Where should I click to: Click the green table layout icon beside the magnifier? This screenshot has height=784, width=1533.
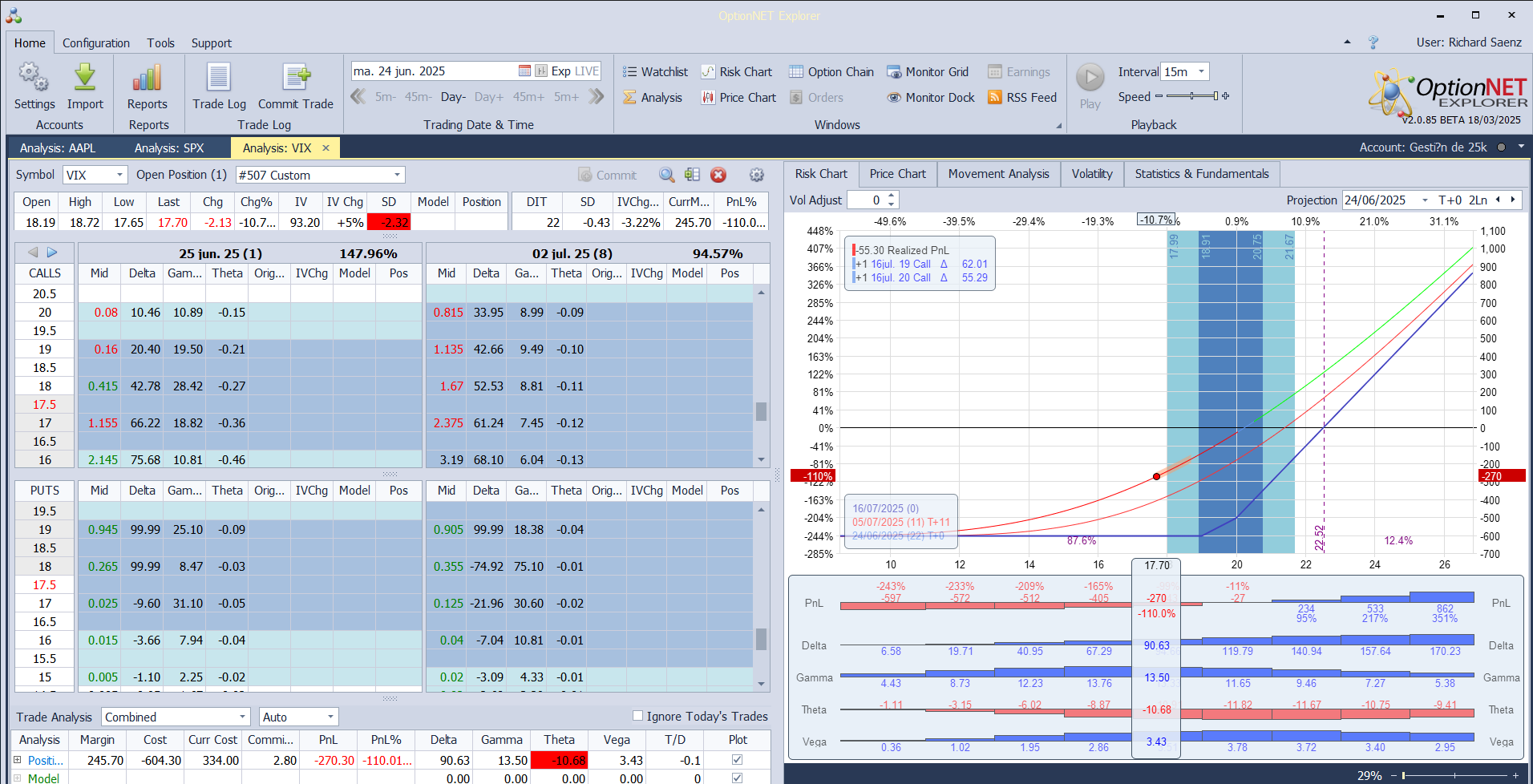693,175
